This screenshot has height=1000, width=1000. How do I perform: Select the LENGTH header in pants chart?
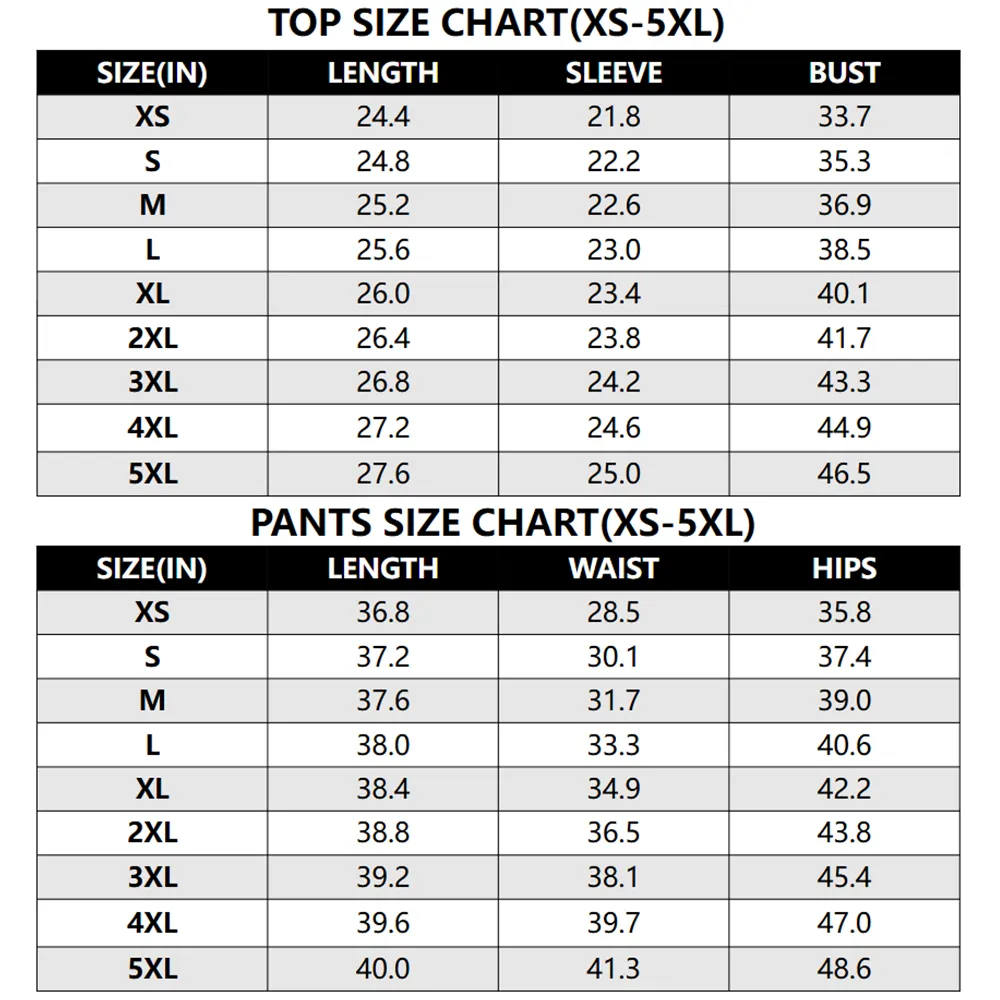click(x=383, y=568)
